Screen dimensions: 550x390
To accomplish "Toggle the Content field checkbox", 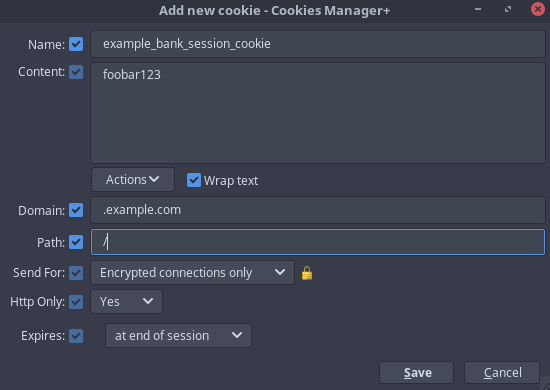I will tap(76, 72).
